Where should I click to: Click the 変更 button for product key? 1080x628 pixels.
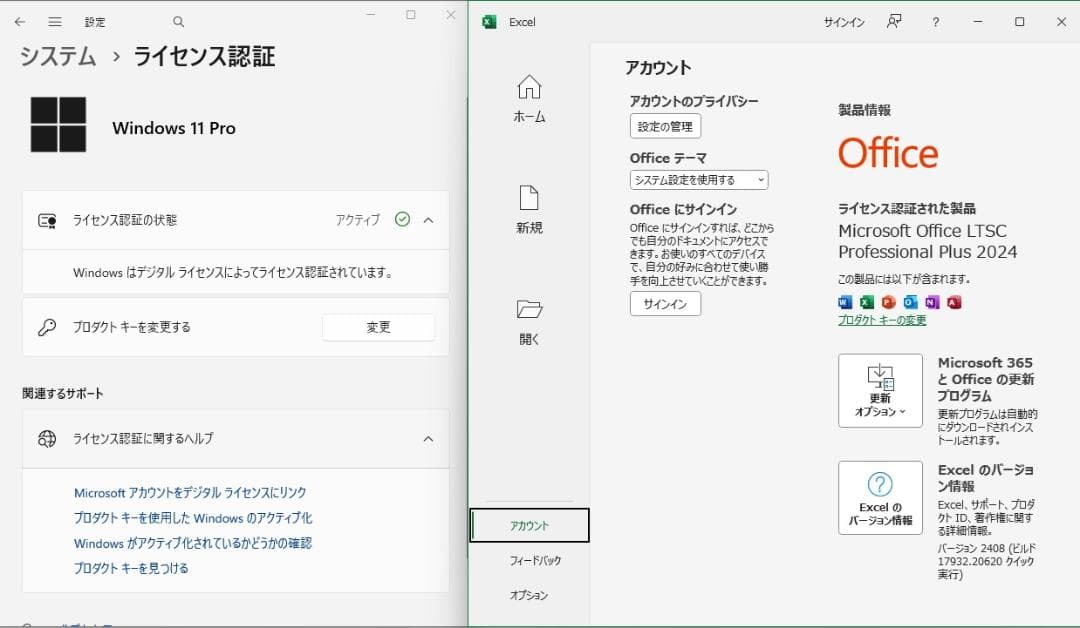pos(378,327)
